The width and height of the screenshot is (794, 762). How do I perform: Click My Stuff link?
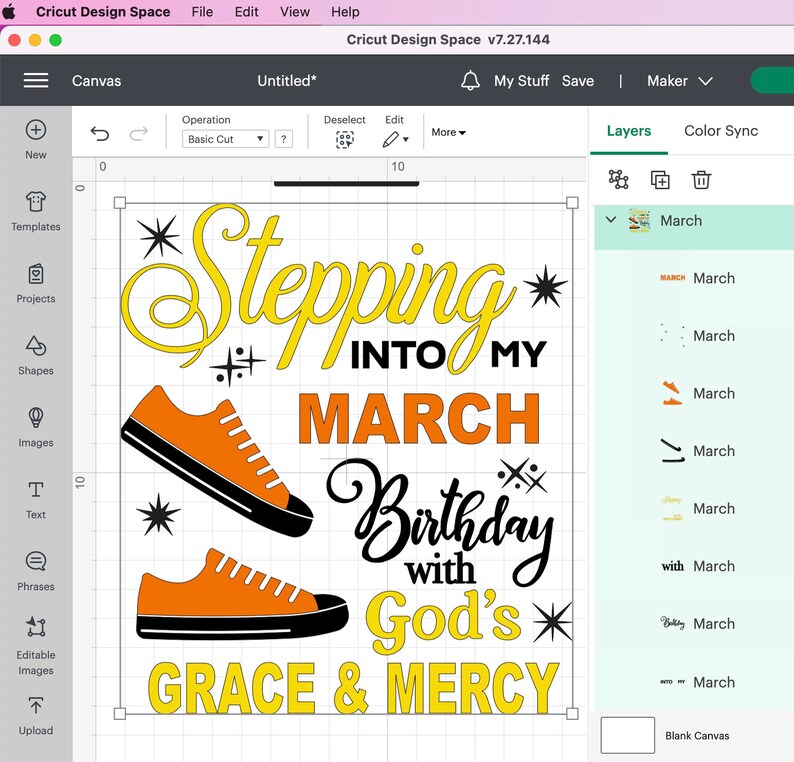click(x=522, y=81)
